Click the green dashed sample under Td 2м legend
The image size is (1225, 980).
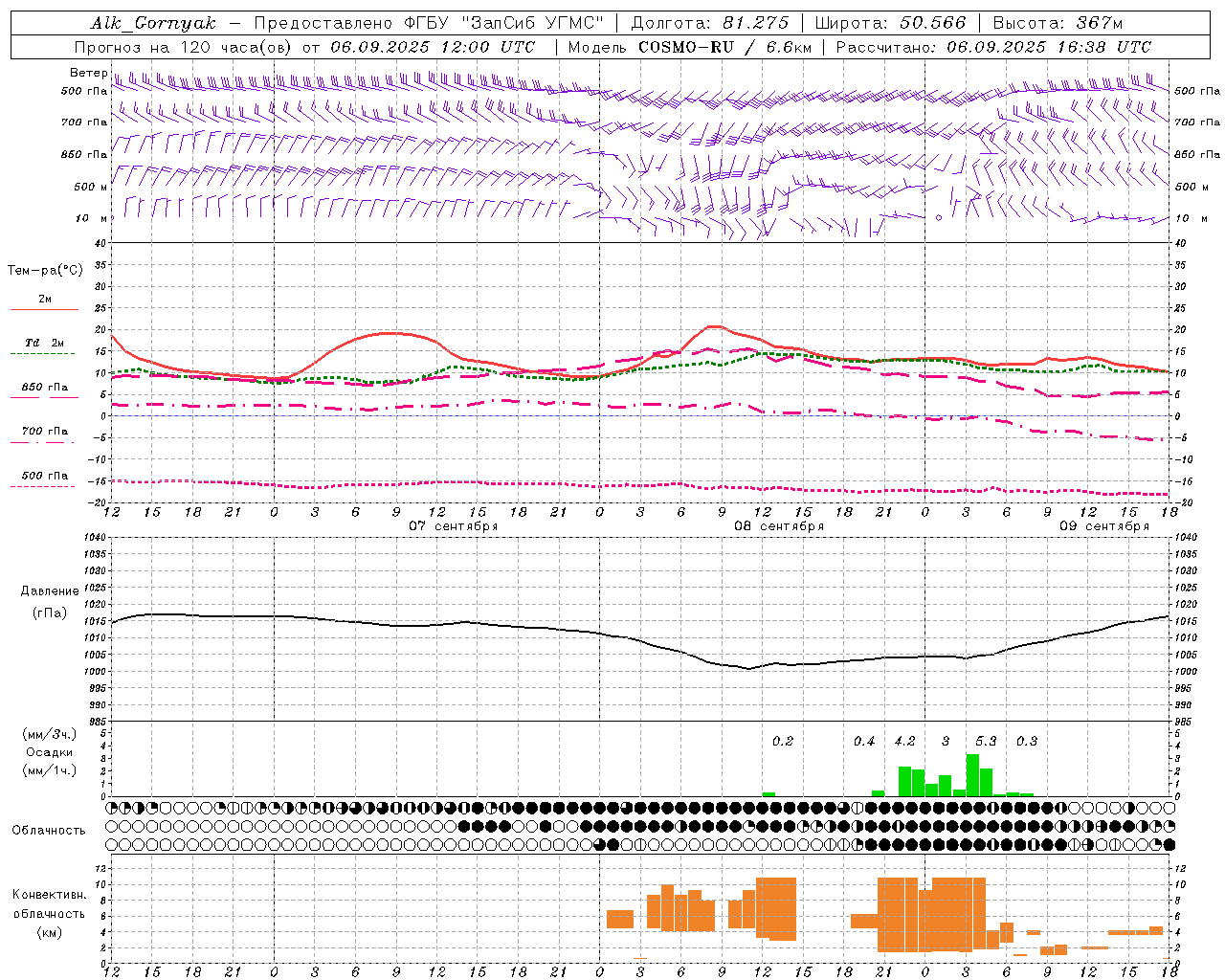(x=44, y=354)
